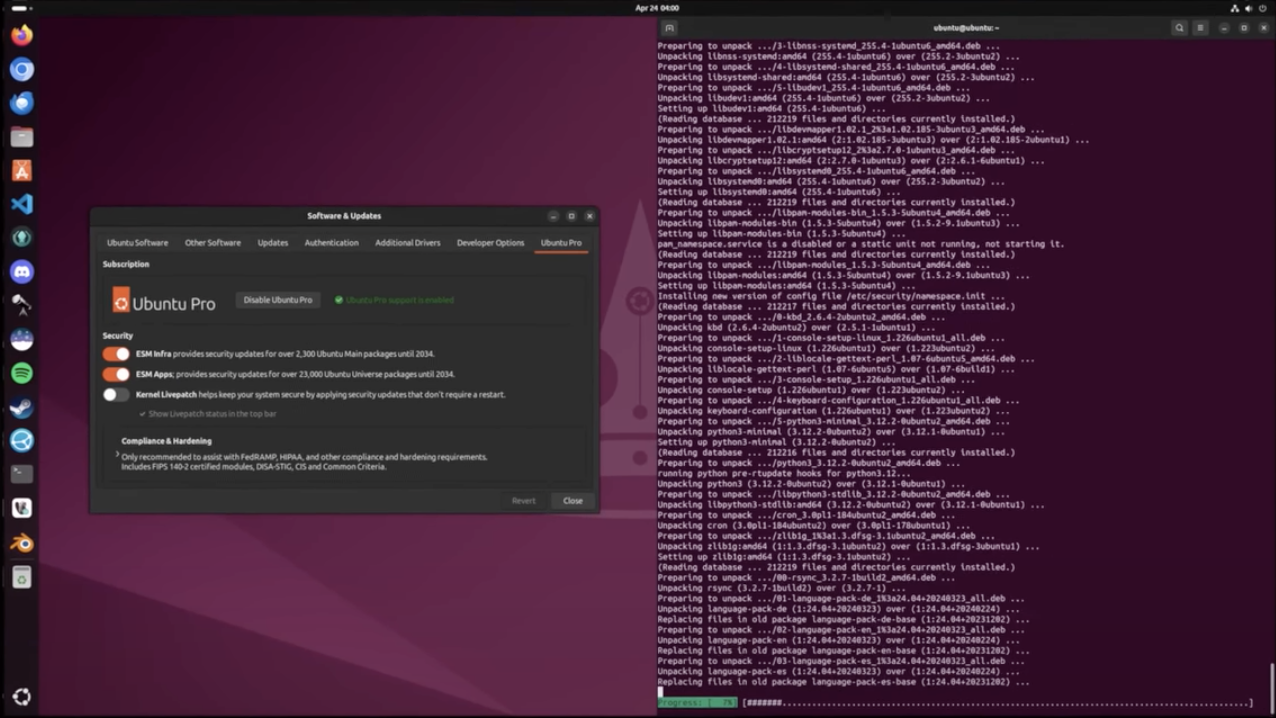This screenshot has width=1276, height=718.
Task: Open the terminal hamburger menu
Action: point(1200,28)
